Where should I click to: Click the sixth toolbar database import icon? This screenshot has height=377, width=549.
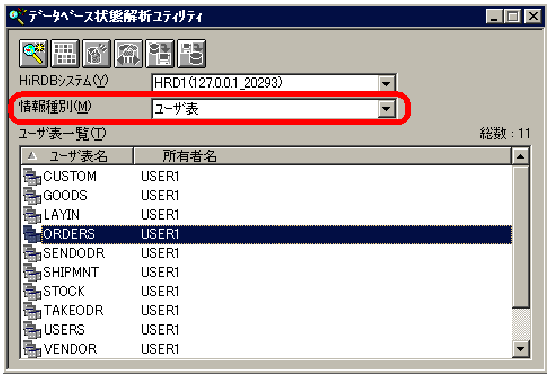192,53
